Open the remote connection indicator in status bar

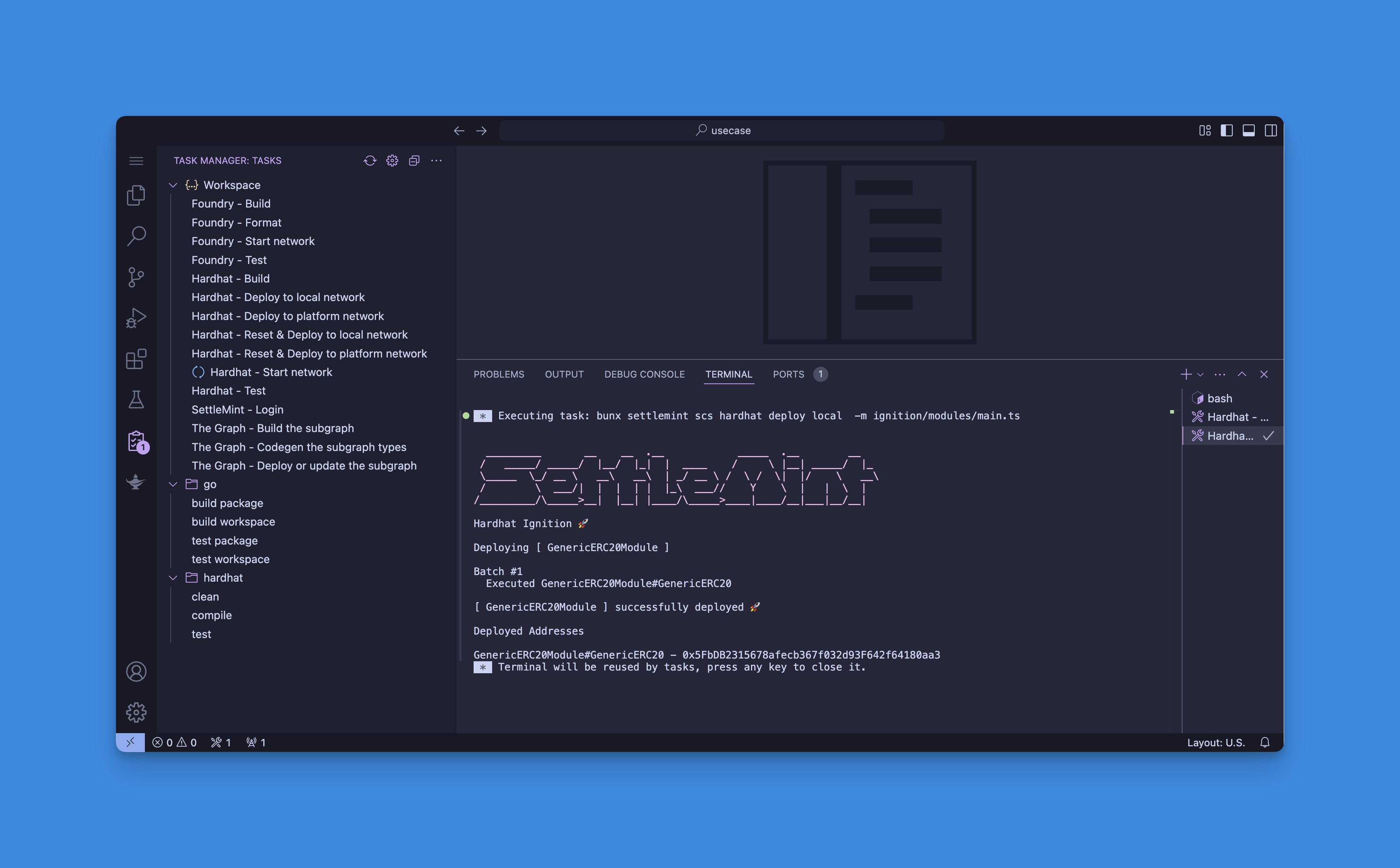click(130, 742)
